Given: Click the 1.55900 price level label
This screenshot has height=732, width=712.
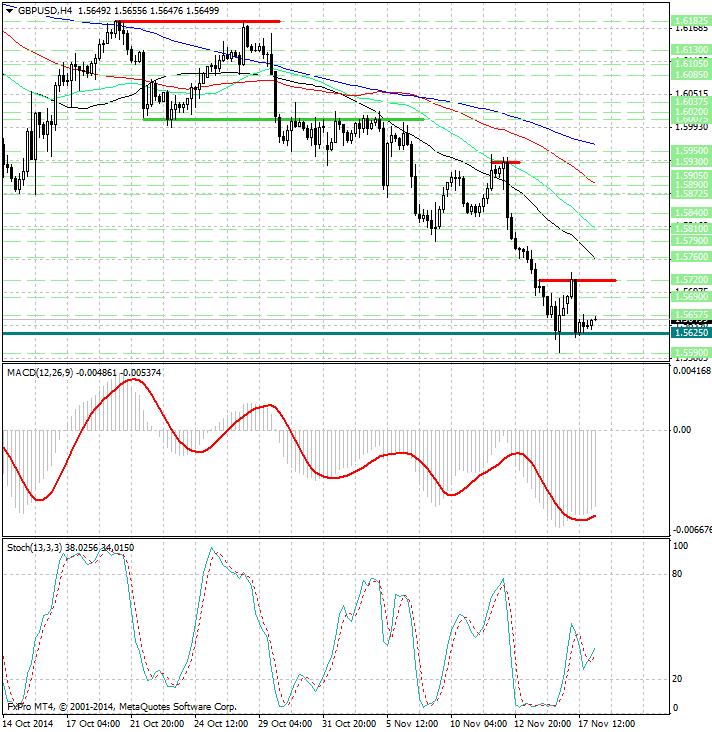Looking at the screenshot, I should [x=691, y=352].
